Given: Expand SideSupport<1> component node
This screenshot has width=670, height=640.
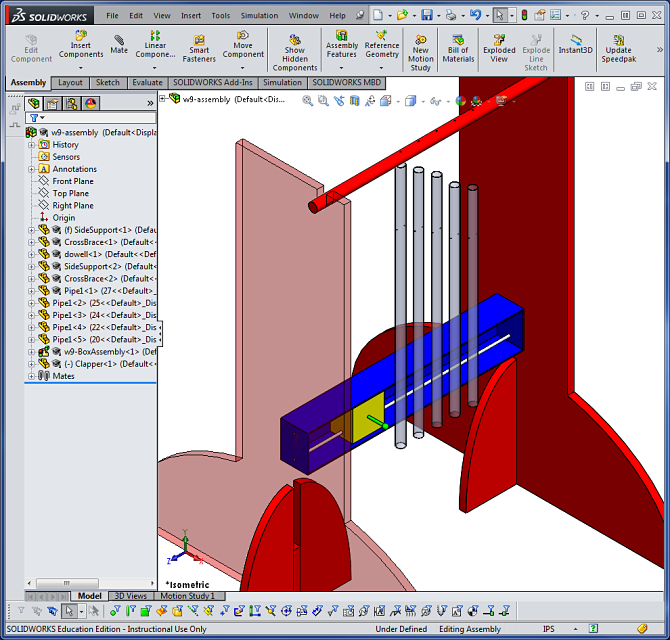Looking at the screenshot, I should 31,230.
